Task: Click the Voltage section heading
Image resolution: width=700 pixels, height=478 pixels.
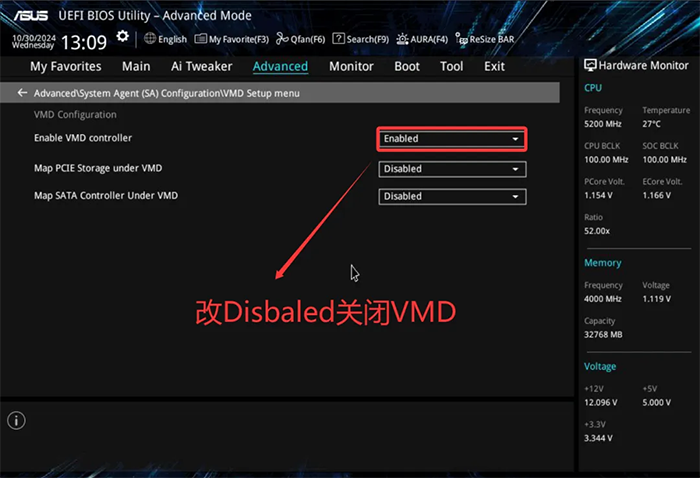Action: pos(600,366)
